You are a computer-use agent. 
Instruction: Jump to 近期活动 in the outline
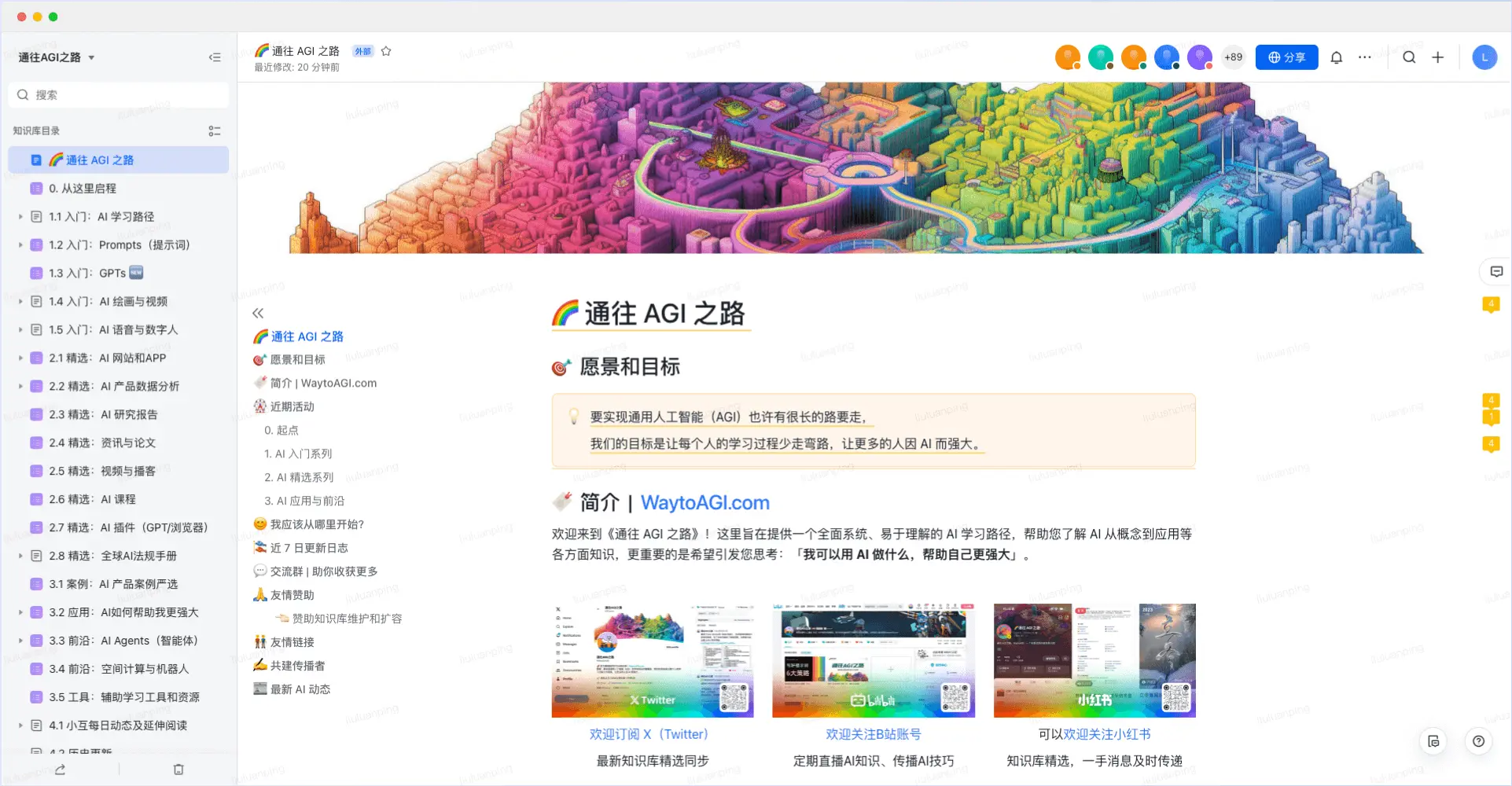pos(292,406)
